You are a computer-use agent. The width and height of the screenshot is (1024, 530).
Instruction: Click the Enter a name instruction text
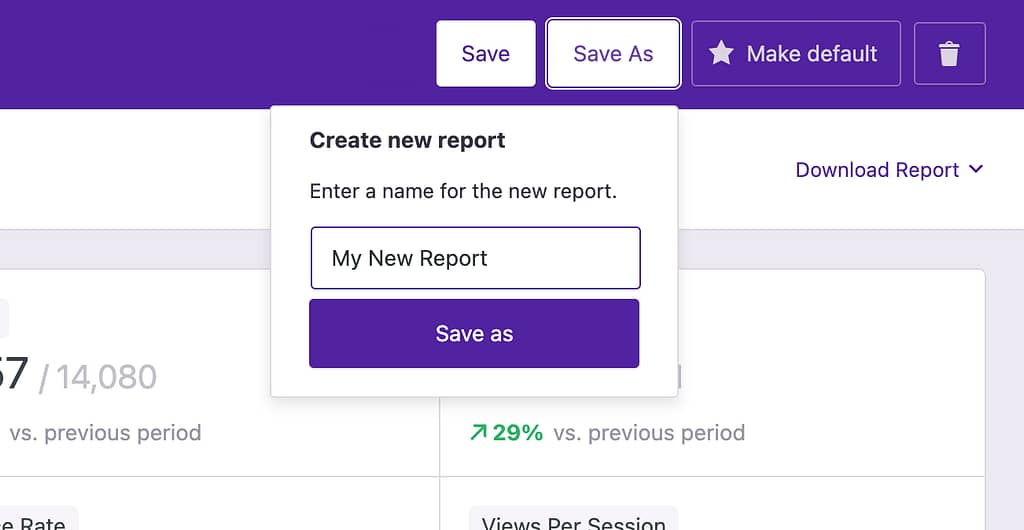tap(463, 191)
